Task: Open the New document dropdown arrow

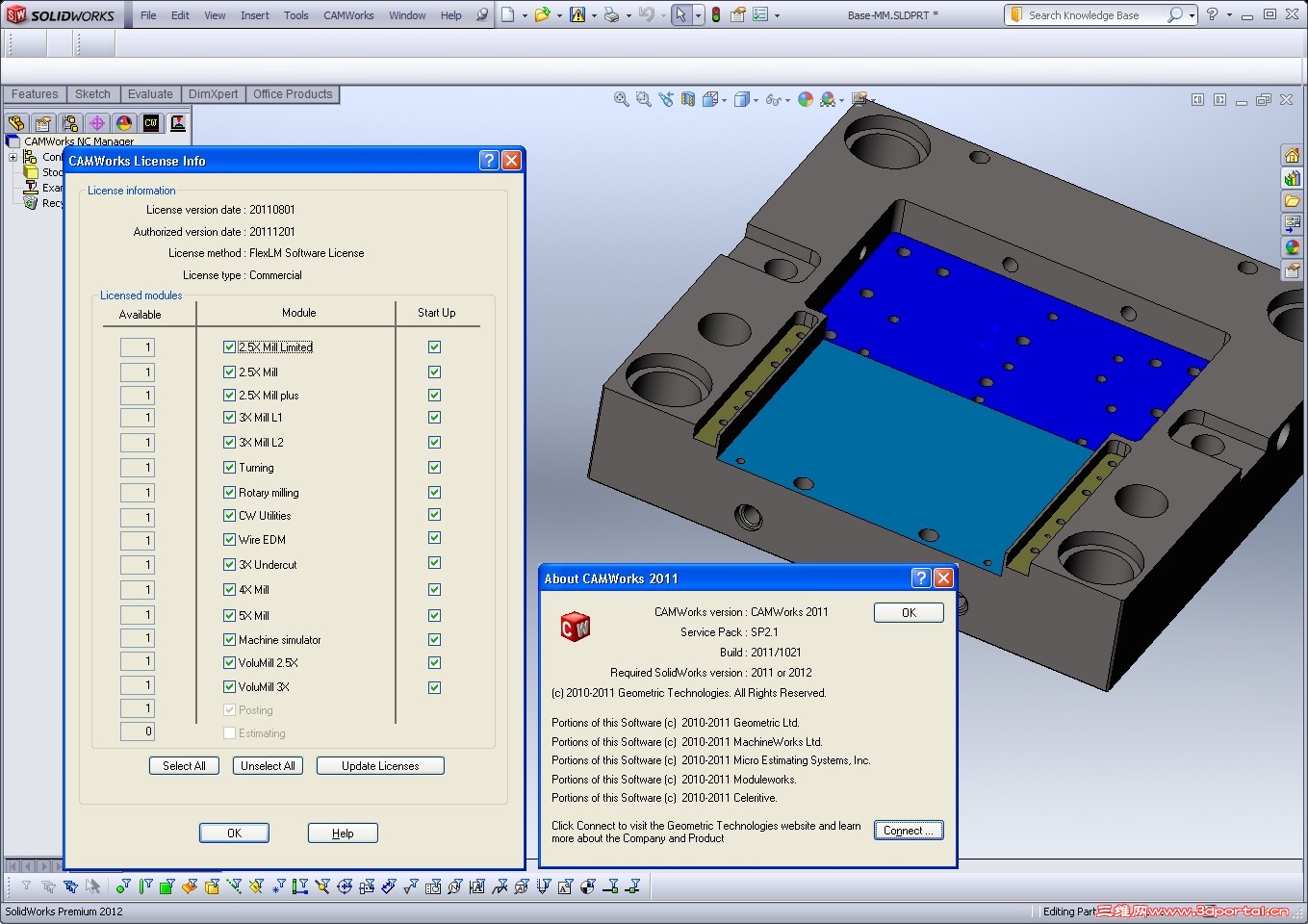Action: 525,15
